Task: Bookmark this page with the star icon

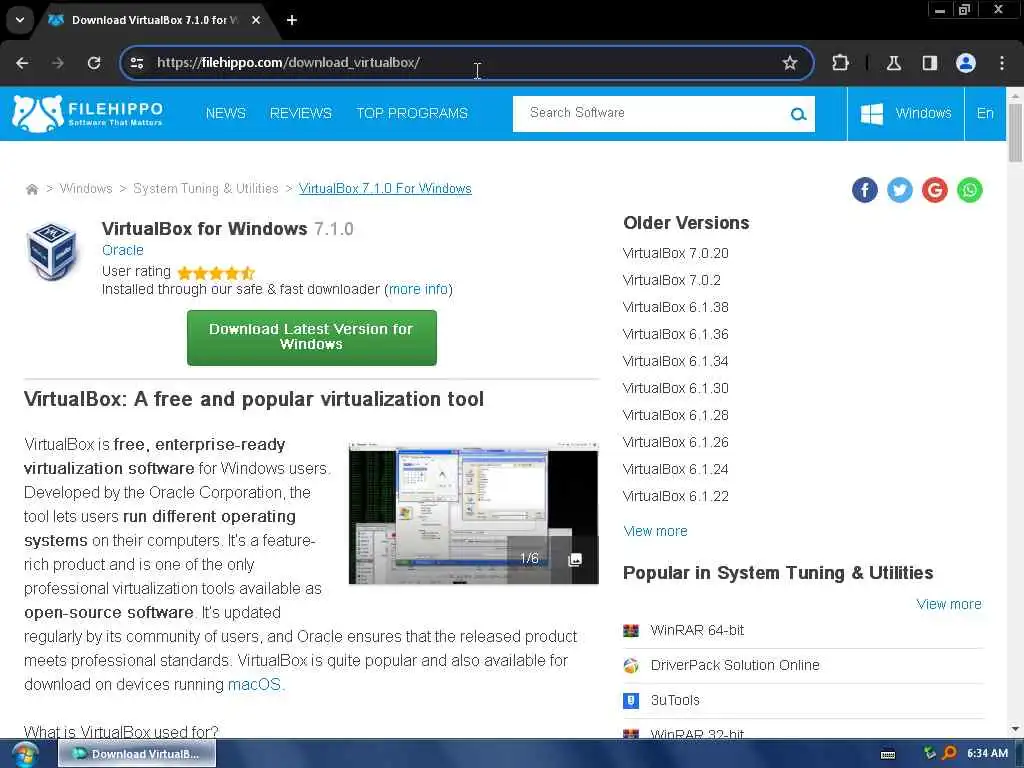Action: 790,63
